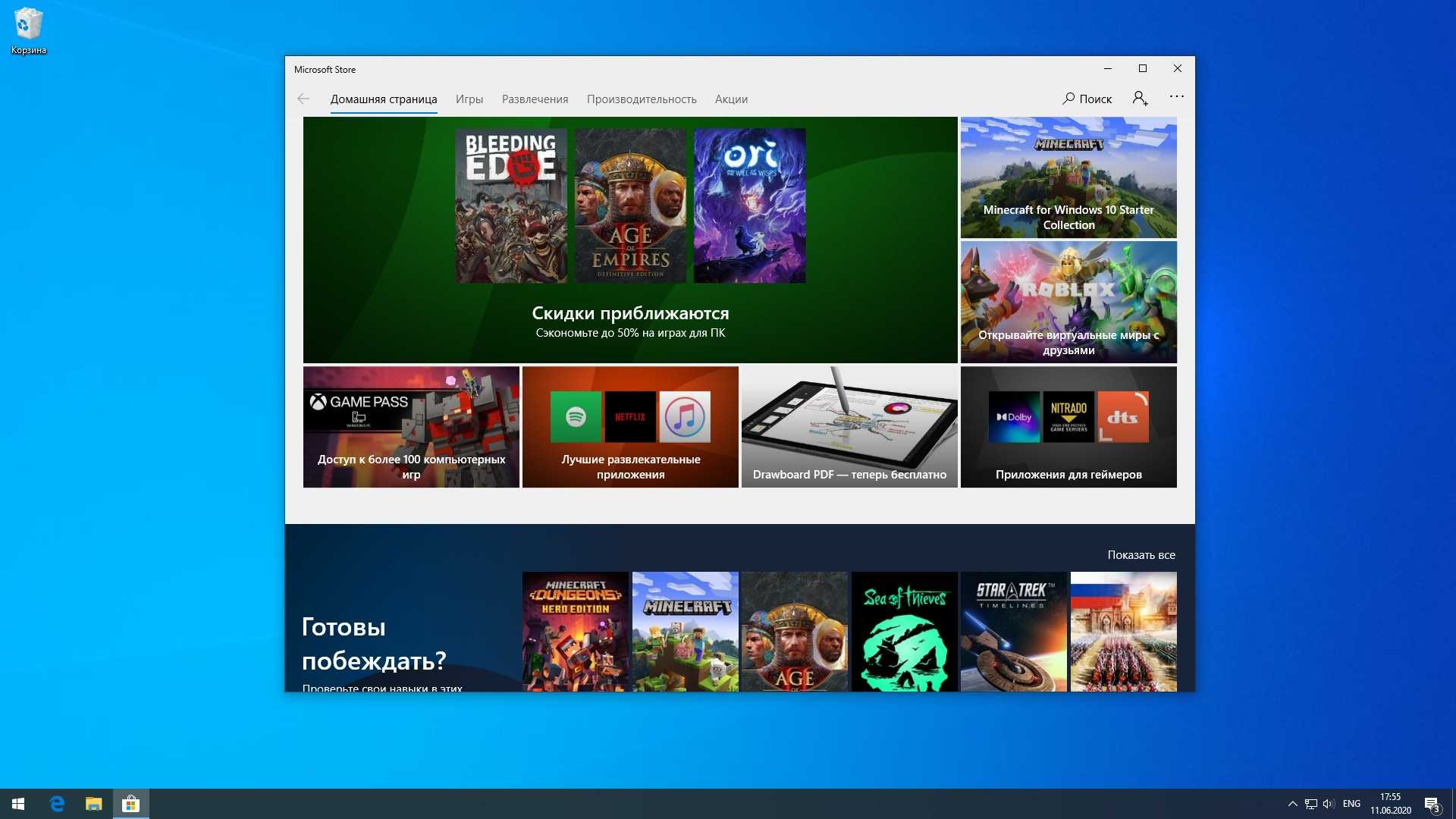Open Drawboard PDF tile
The image size is (1456, 819).
coord(849,427)
